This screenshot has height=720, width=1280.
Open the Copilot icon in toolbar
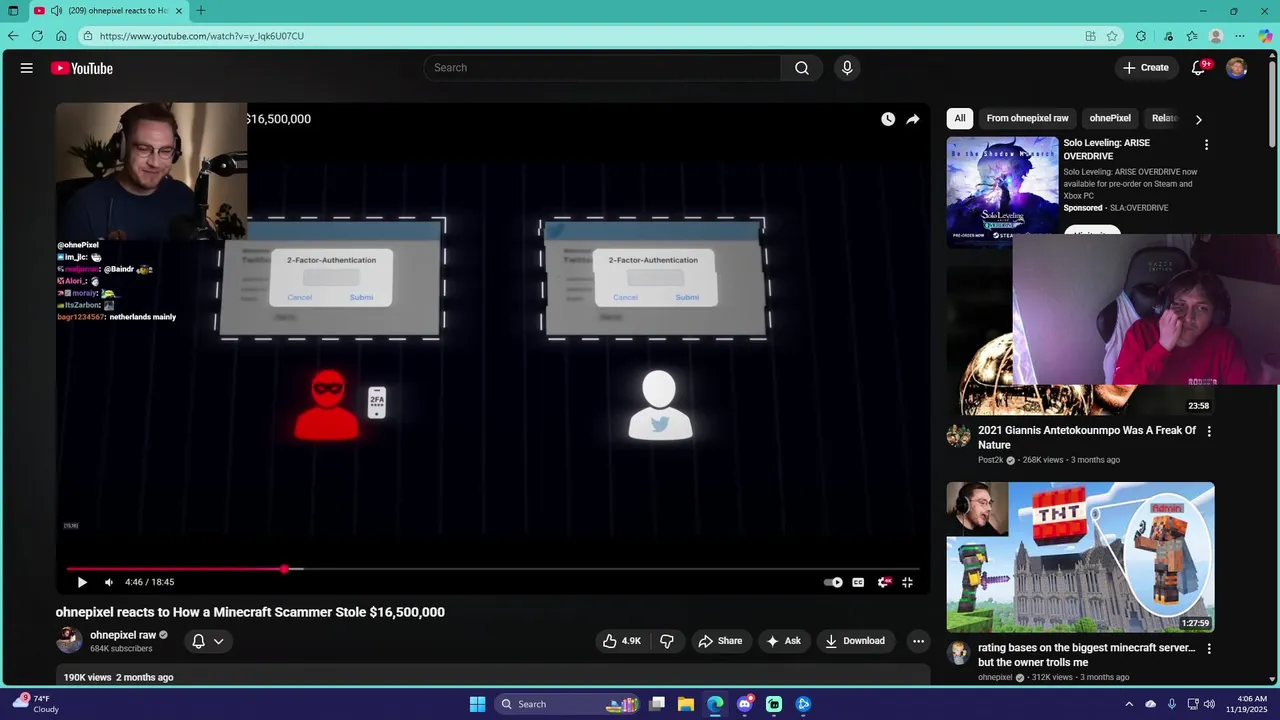tap(1265, 36)
